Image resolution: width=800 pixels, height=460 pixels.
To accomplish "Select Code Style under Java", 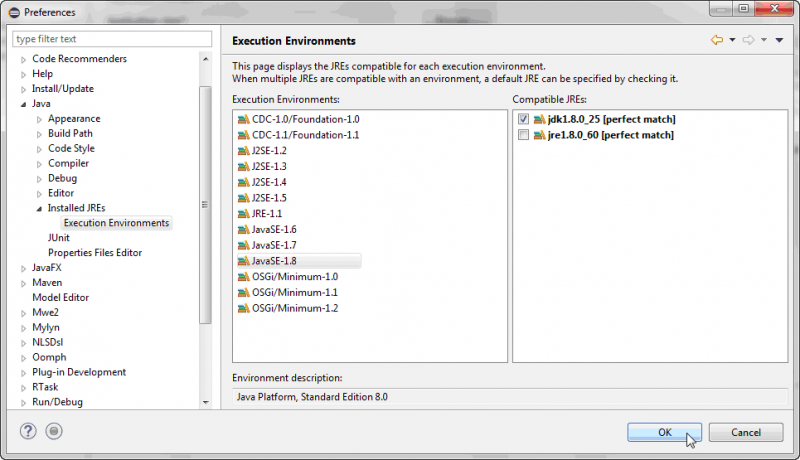I will click(x=71, y=148).
